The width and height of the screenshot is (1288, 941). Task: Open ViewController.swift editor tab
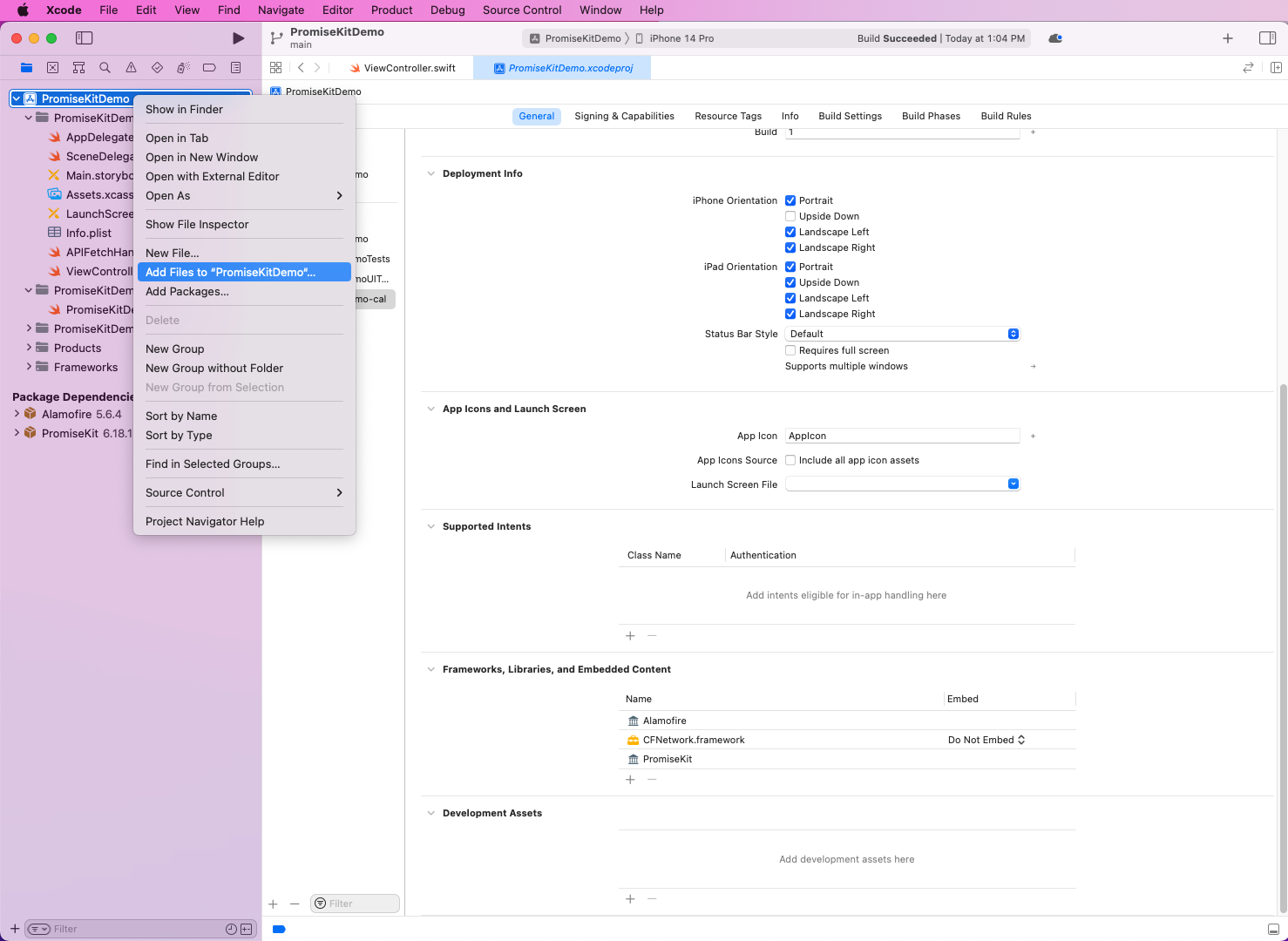(403, 68)
